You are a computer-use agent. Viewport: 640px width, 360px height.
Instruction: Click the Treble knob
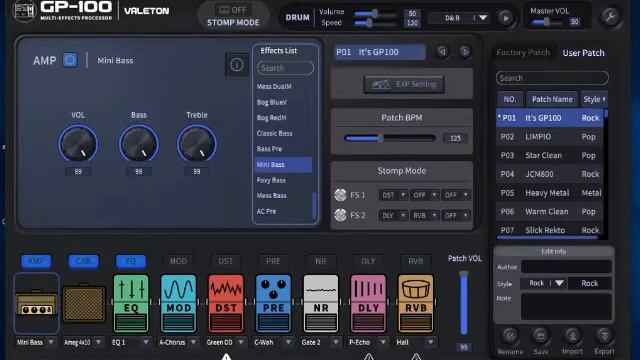tap(197, 144)
